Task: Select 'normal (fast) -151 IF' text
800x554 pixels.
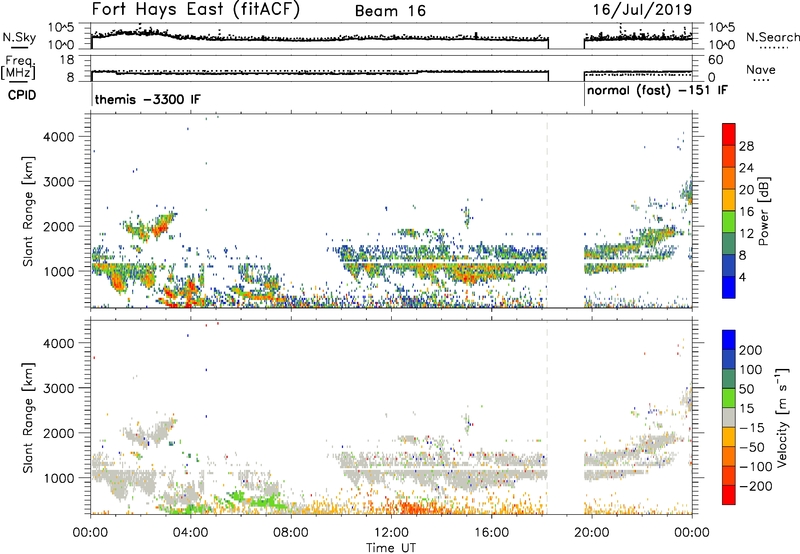Action: click(657, 91)
